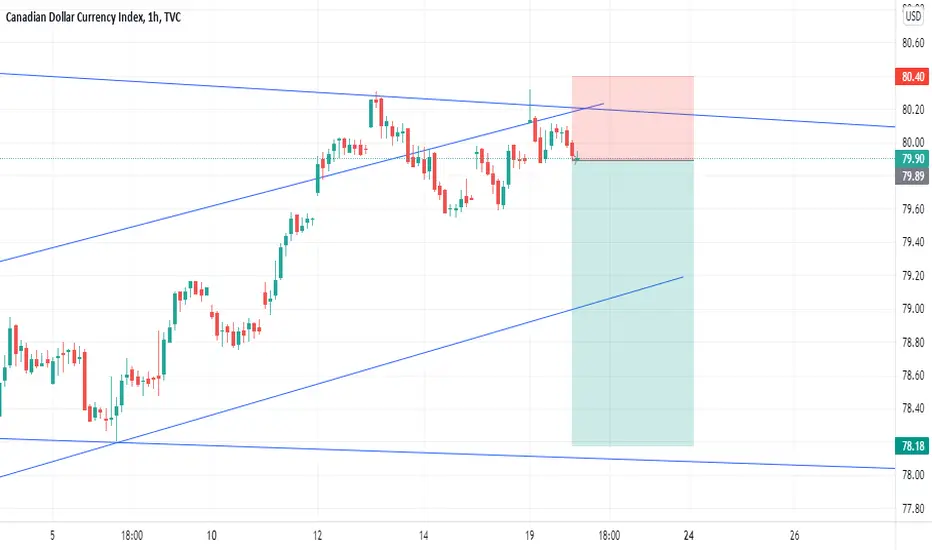Select the green 79.90 current price label

click(x=912, y=159)
